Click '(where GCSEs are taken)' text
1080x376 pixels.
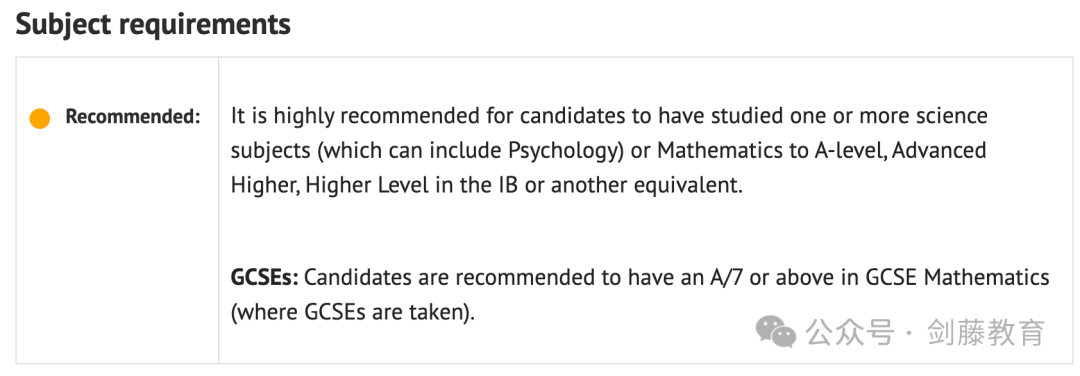(351, 313)
